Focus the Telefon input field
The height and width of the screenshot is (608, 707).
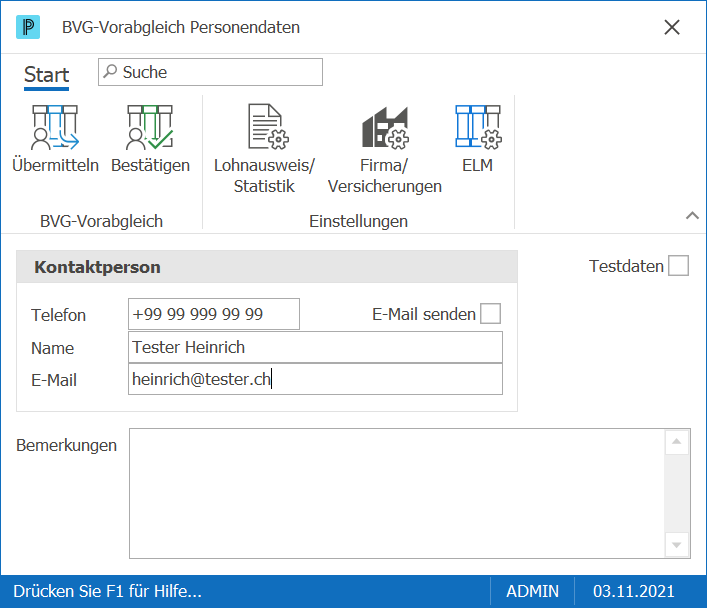(214, 314)
